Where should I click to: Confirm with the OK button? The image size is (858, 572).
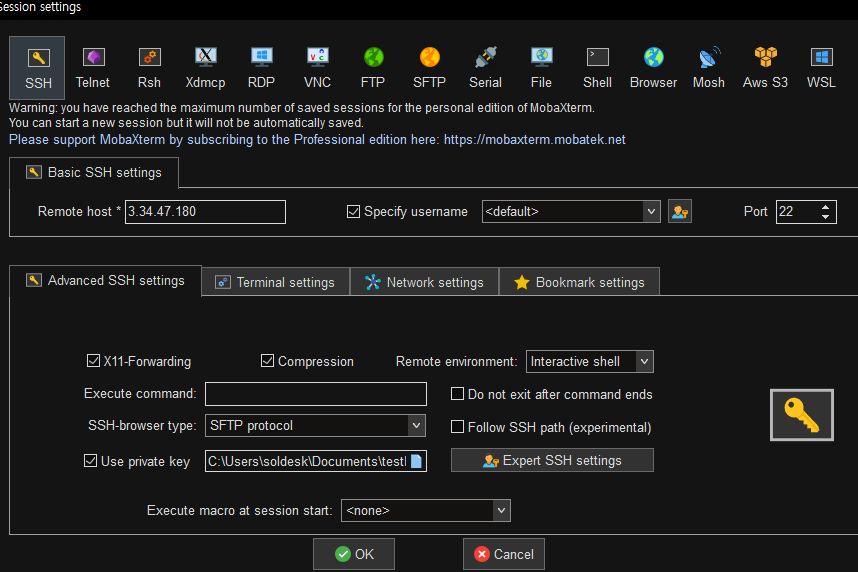(353, 554)
